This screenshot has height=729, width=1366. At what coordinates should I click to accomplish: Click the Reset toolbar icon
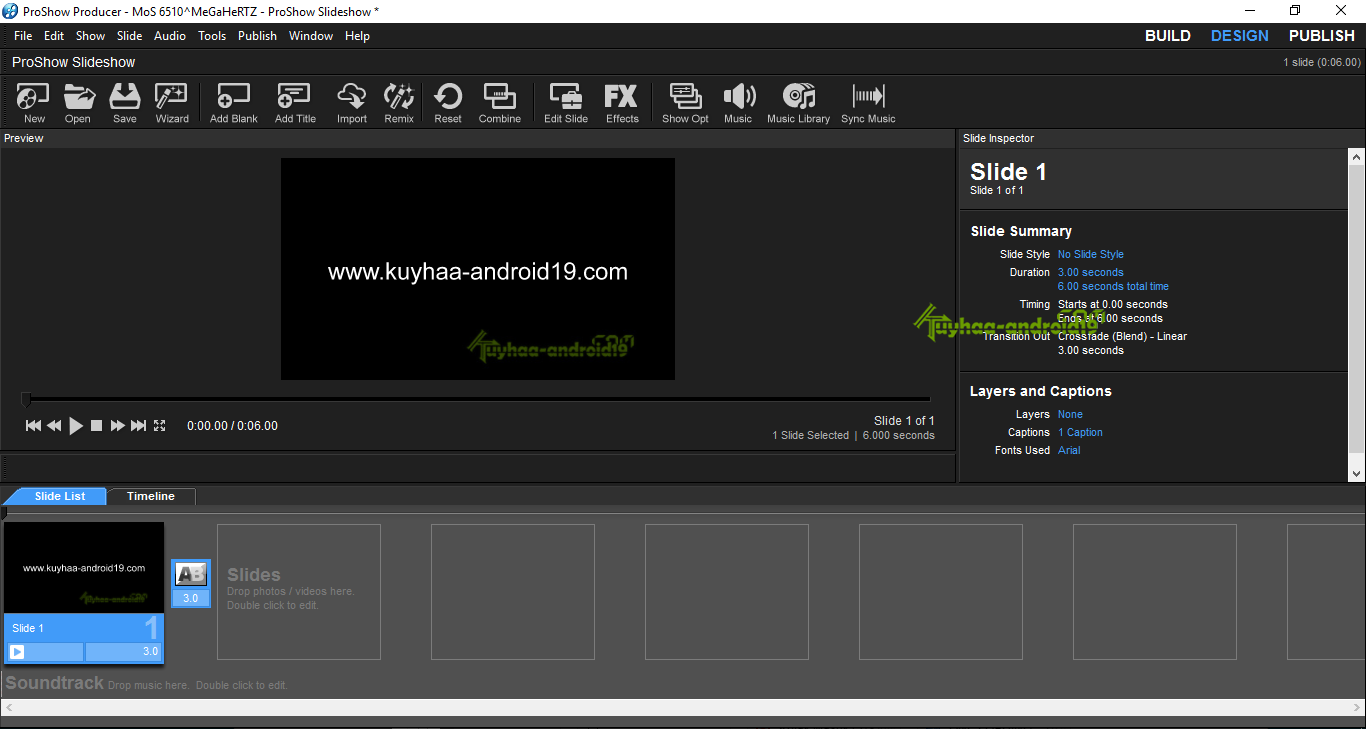(x=448, y=103)
